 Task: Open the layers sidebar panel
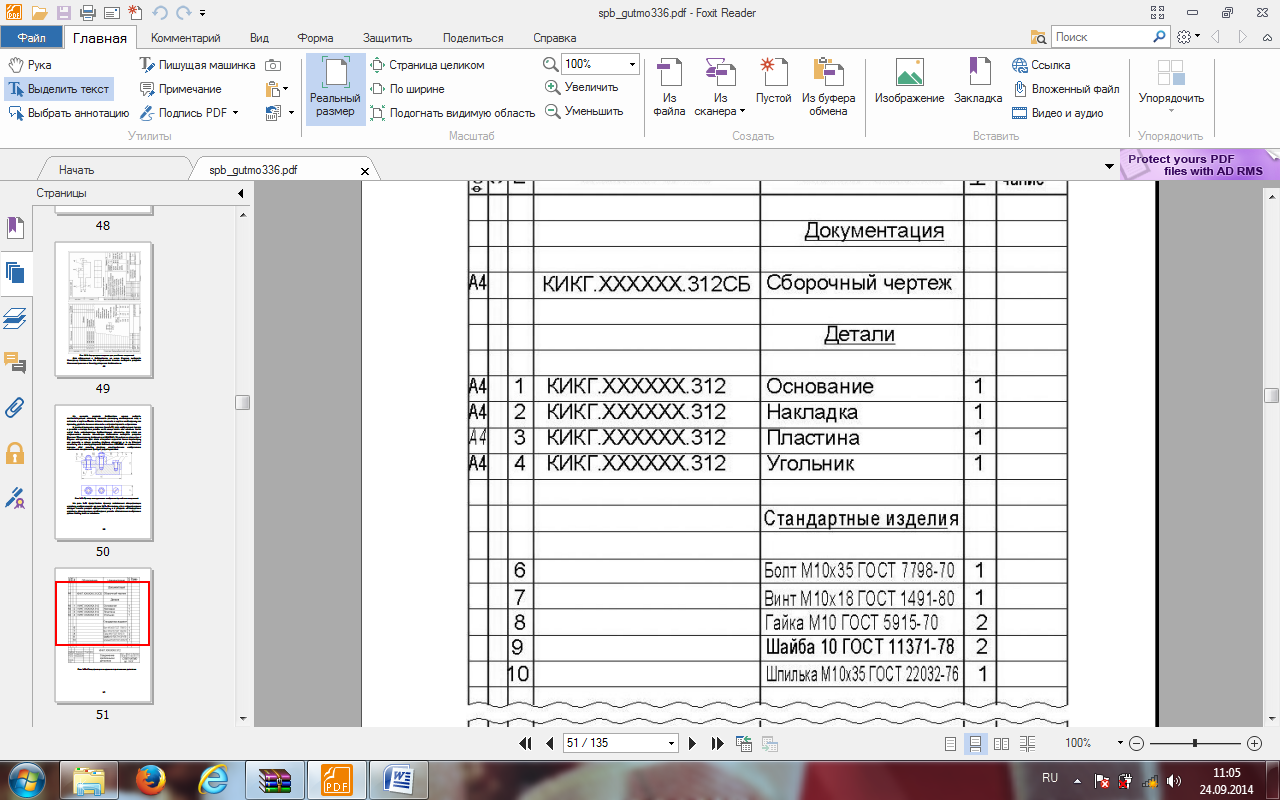15,318
